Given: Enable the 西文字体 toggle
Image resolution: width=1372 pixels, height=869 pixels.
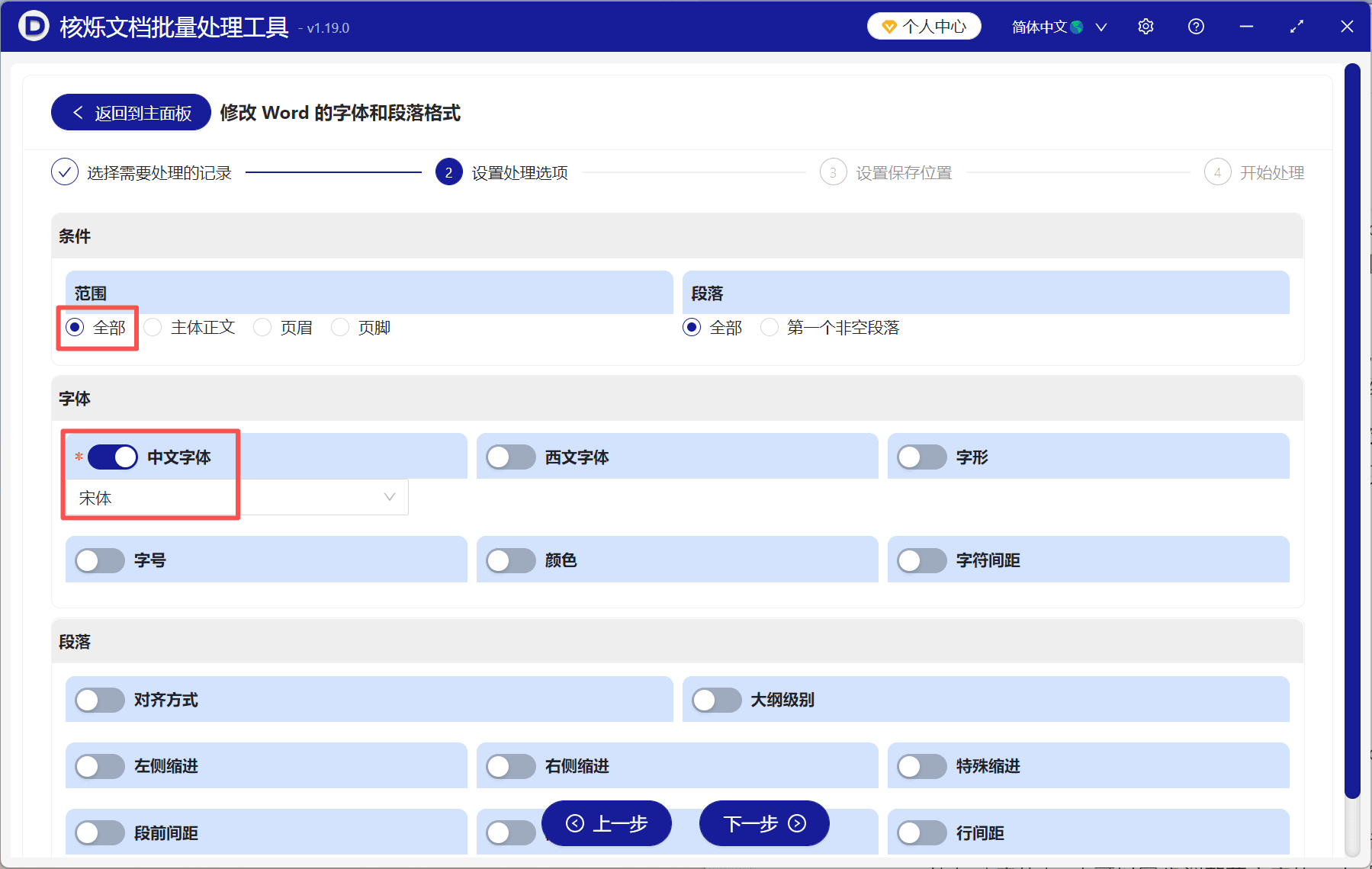Looking at the screenshot, I should tap(511, 457).
